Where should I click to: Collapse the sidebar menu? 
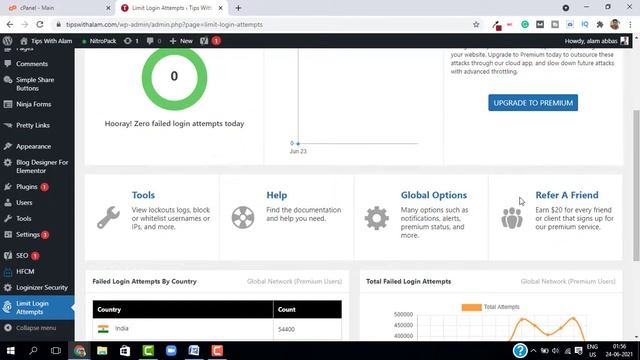[36, 328]
